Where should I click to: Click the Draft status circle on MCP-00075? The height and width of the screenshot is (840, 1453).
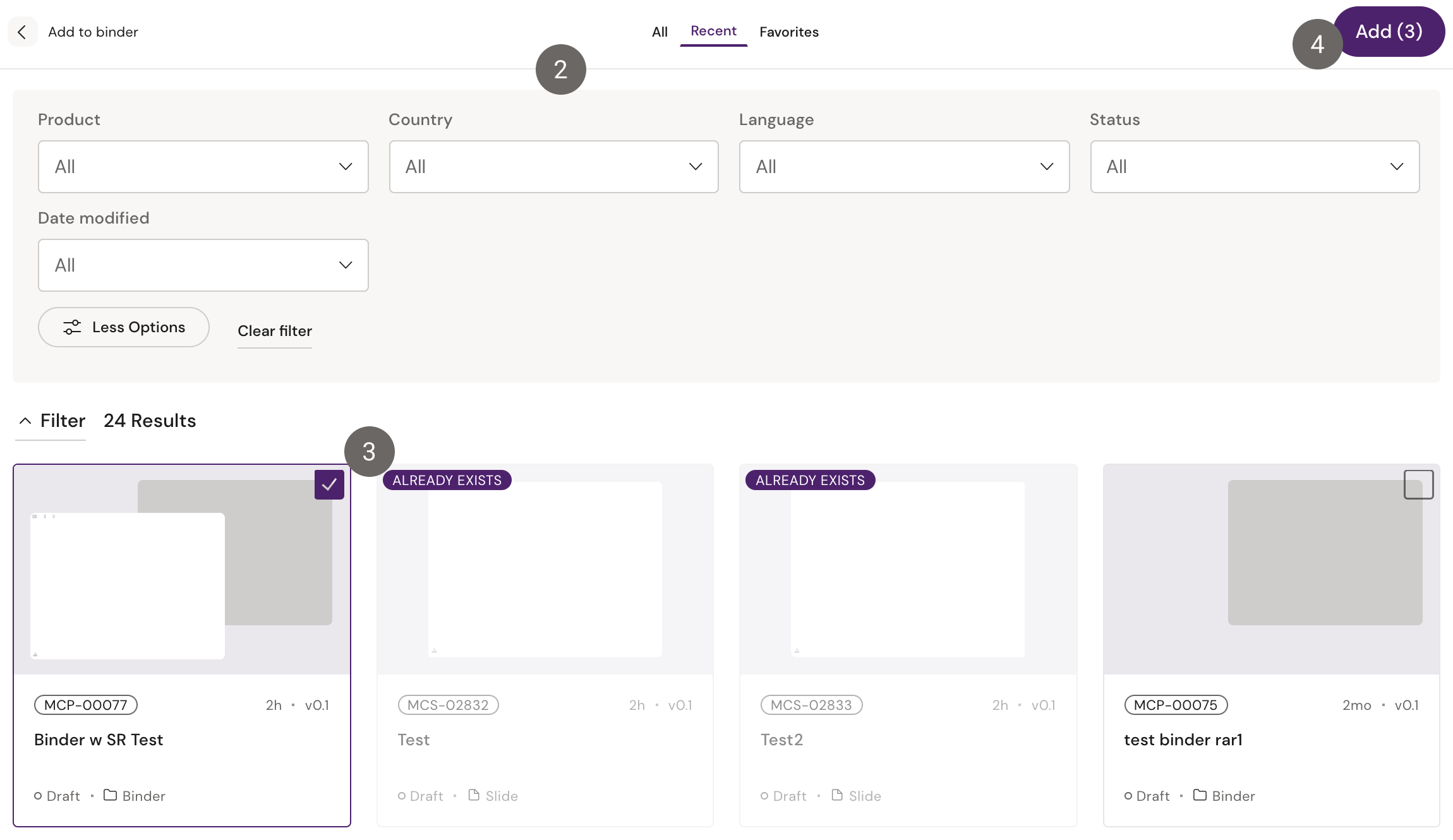tap(1128, 796)
